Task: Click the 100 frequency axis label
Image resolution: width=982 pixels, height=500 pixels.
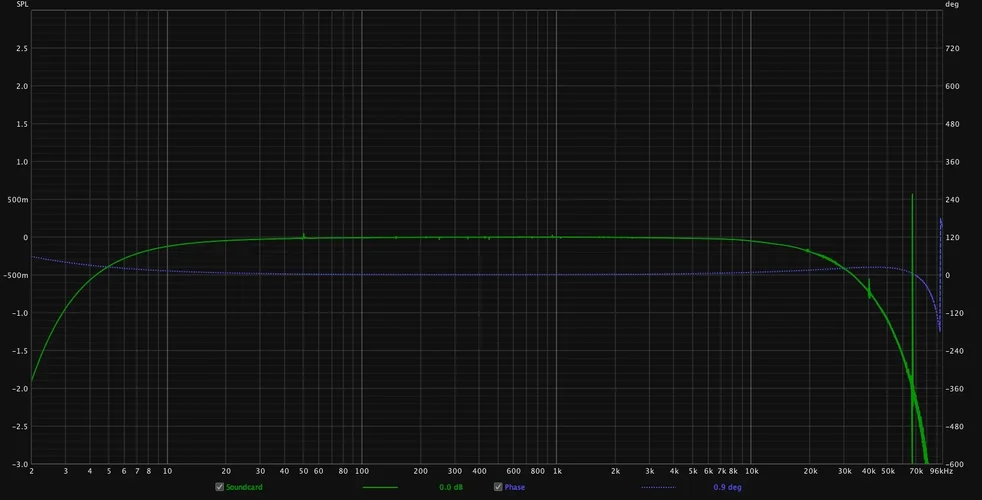Action: click(362, 471)
